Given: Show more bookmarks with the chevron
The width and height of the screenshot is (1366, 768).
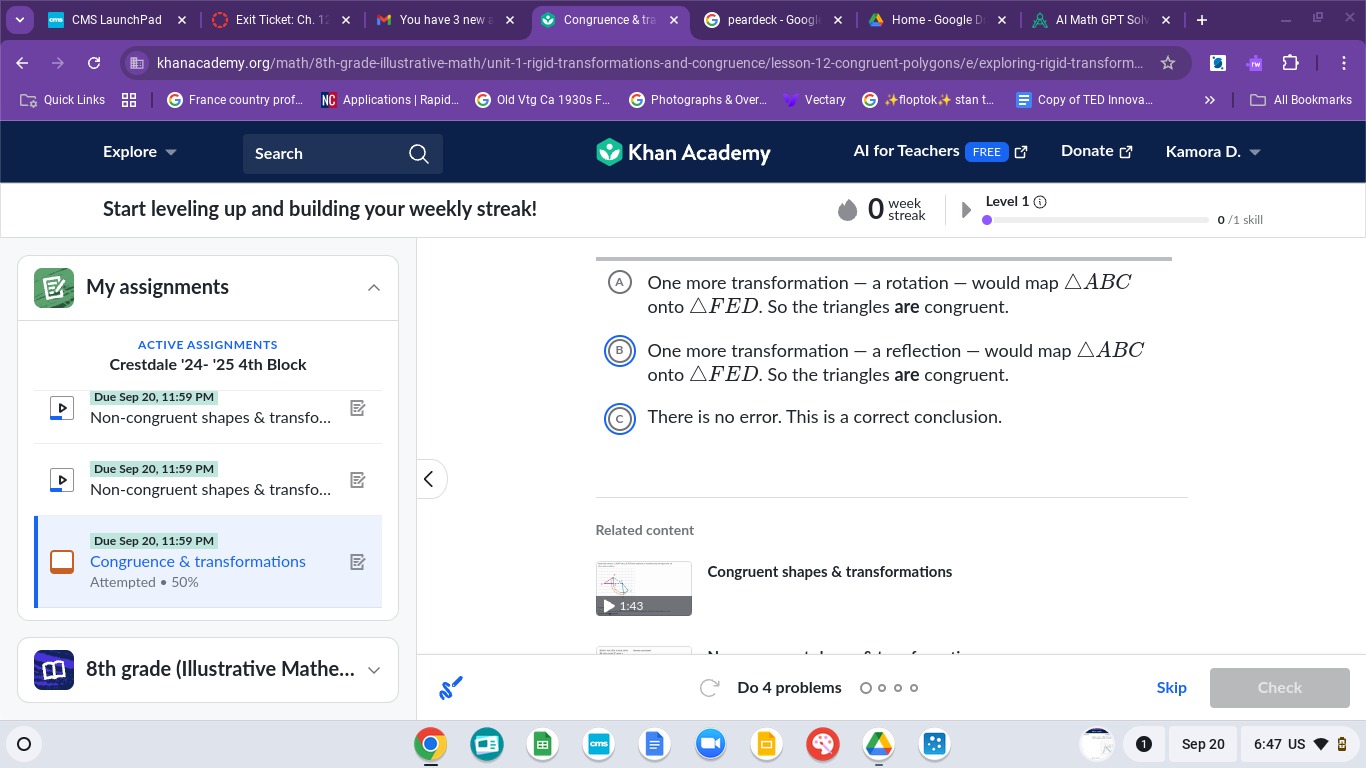Looking at the screenshot, I should [x=1210, y=100].
